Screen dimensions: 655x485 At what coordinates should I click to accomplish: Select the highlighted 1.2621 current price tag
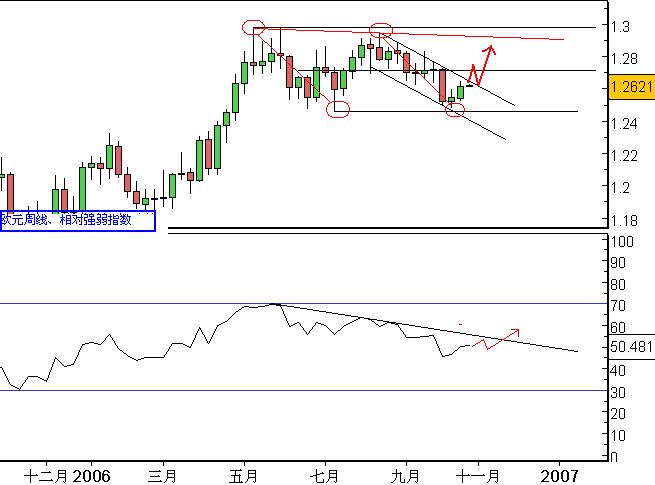tap(631, 87)
